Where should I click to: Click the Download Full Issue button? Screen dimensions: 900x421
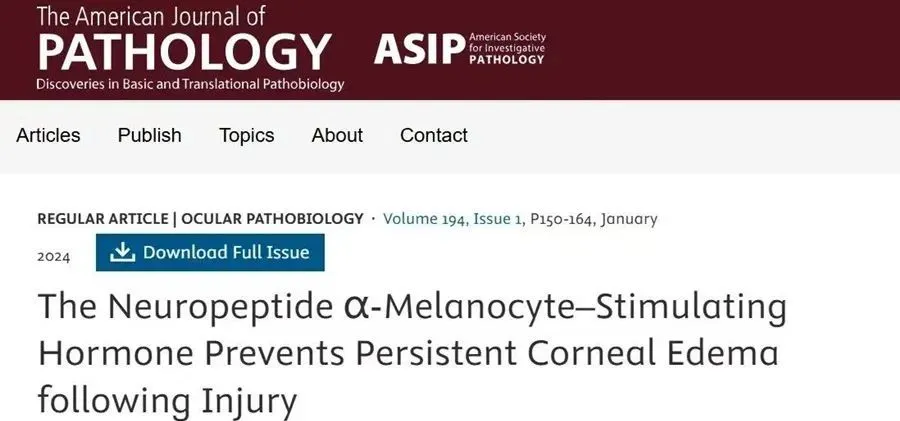point(210,252)
